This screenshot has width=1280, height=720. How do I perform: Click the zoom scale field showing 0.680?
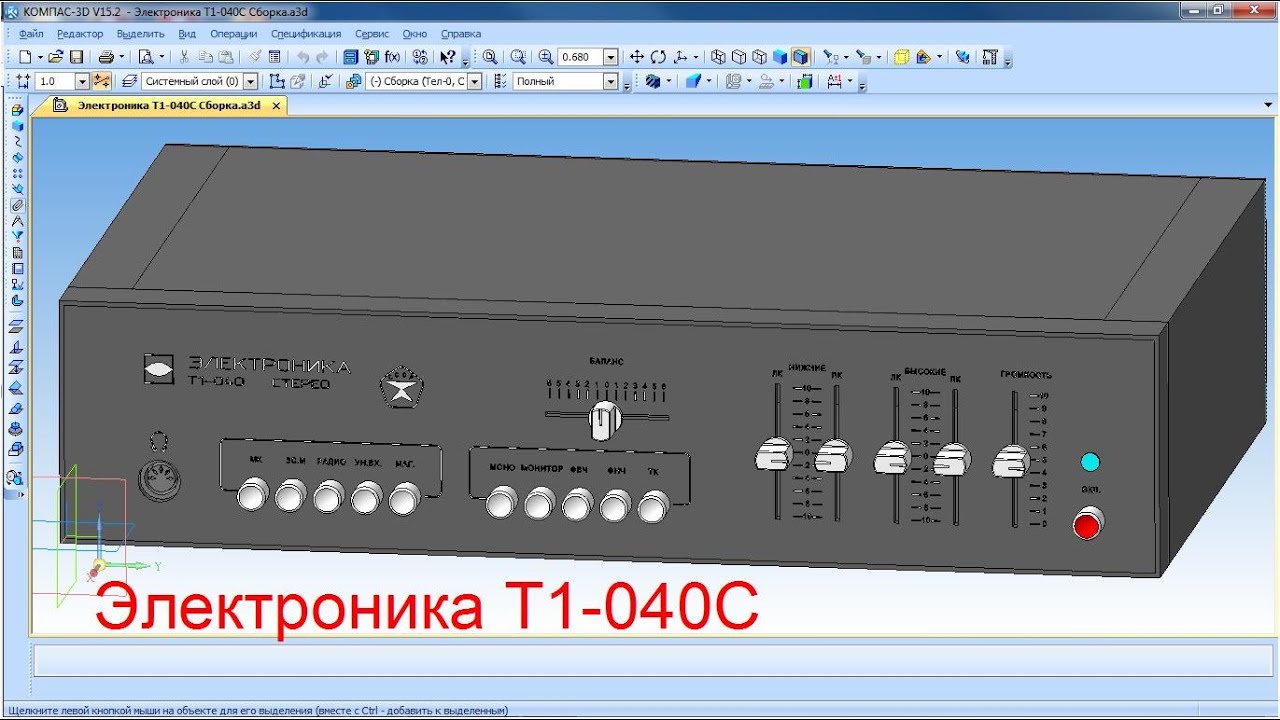point(581,57)
